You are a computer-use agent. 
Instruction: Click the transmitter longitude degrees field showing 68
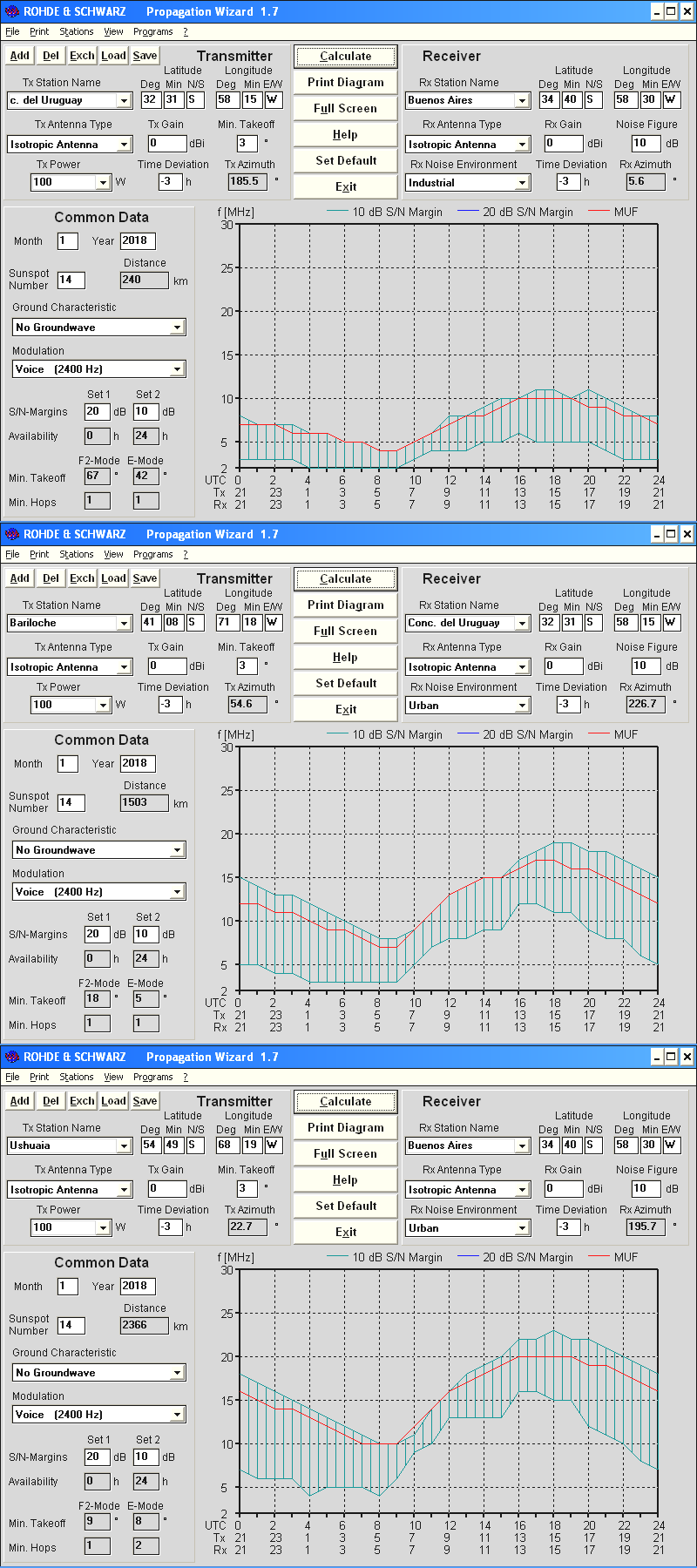227,1146
